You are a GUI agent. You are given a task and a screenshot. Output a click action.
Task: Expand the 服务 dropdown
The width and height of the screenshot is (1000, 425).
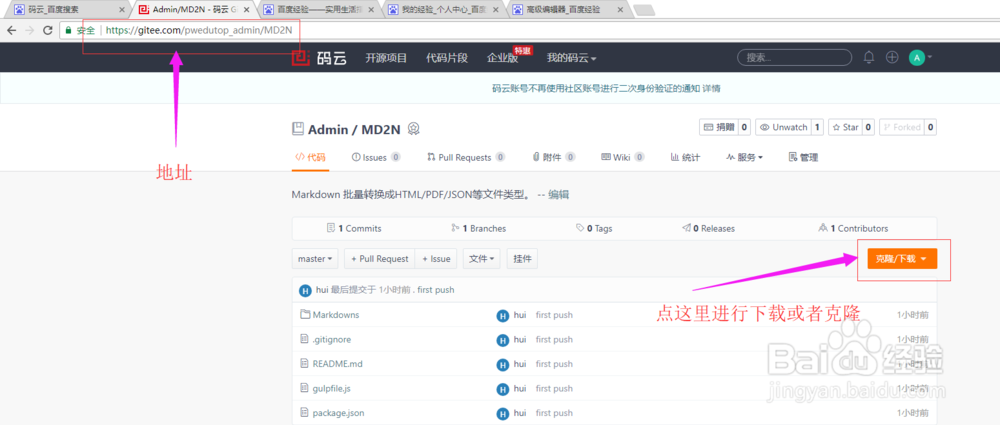[x=744, y=157]
